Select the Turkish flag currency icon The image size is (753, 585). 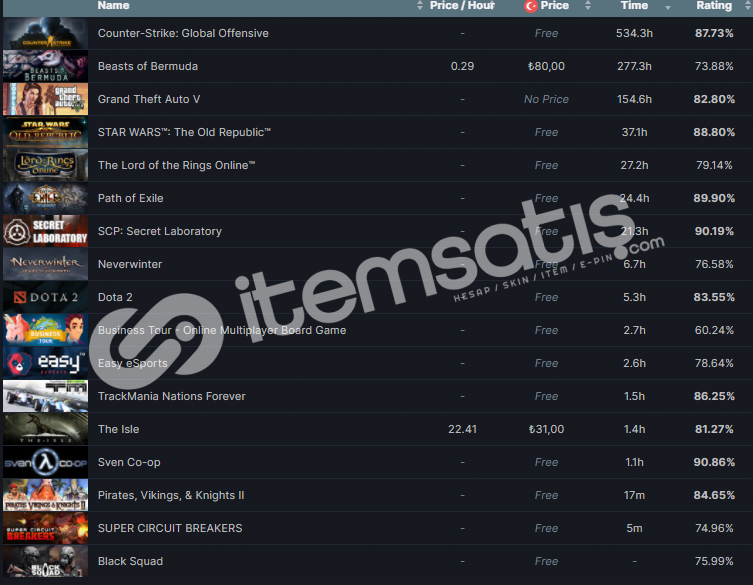531,6
